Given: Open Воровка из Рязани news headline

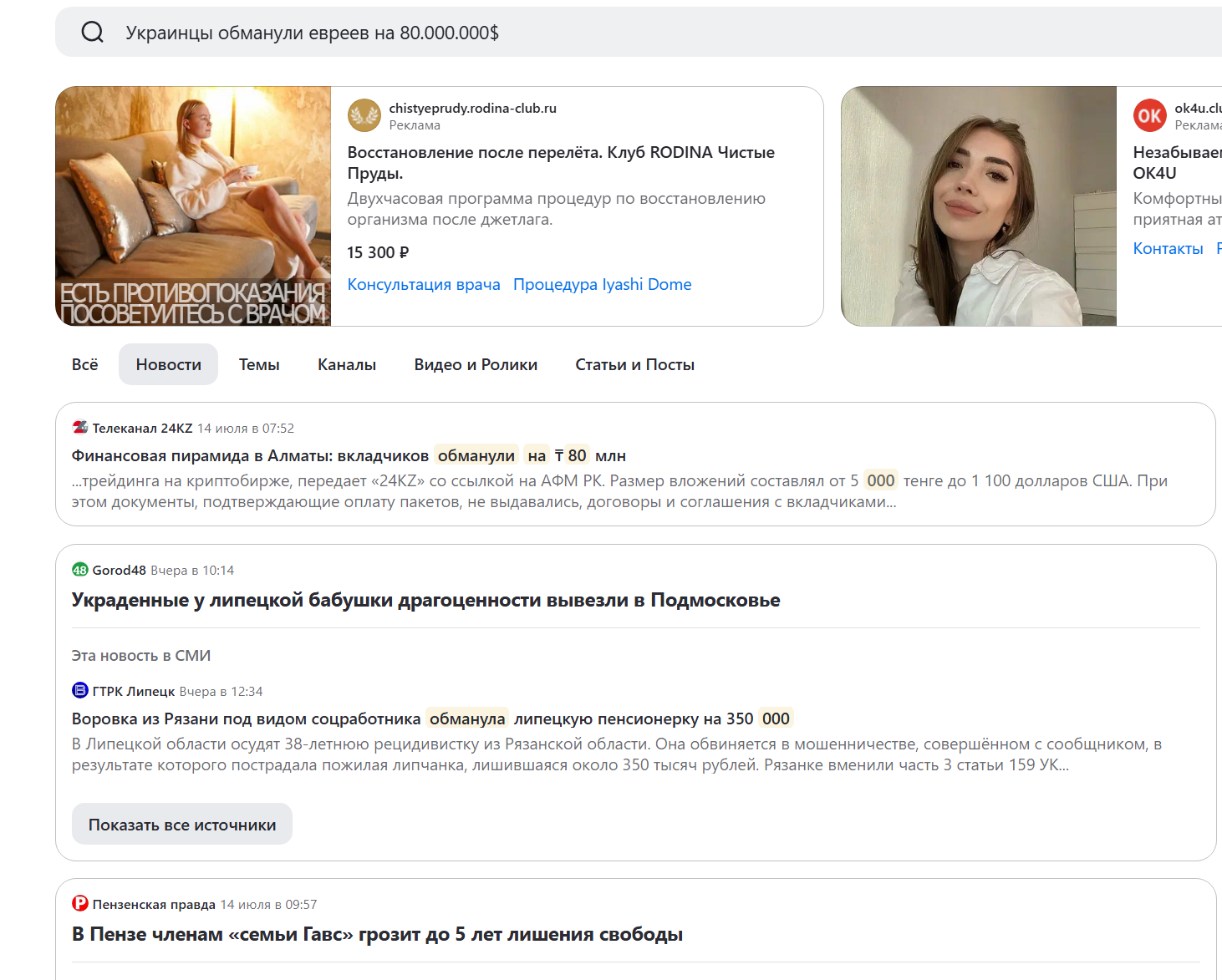Looking at the screenshot, I should coord(431,718).
